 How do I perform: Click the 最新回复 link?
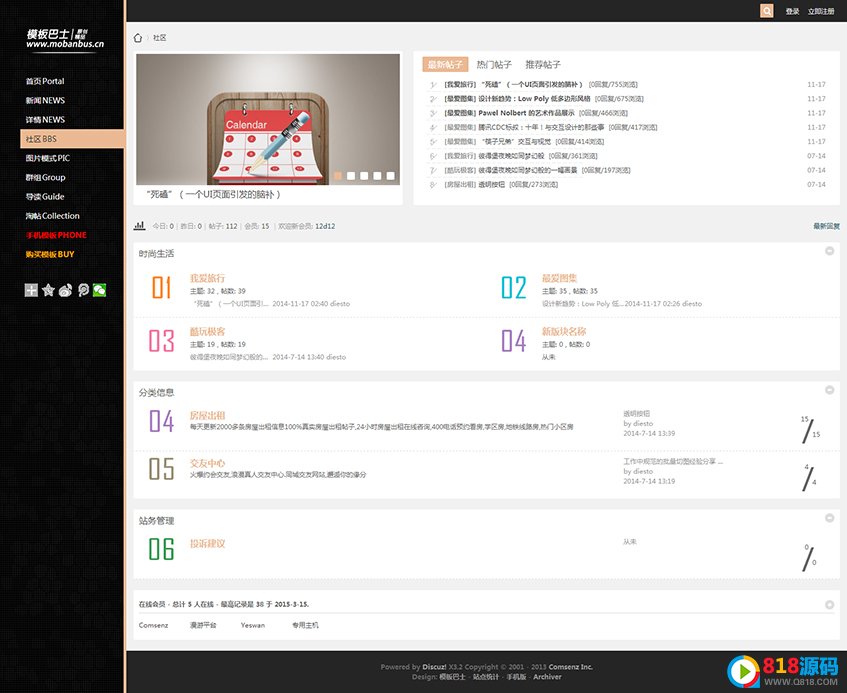pos(826,226)
